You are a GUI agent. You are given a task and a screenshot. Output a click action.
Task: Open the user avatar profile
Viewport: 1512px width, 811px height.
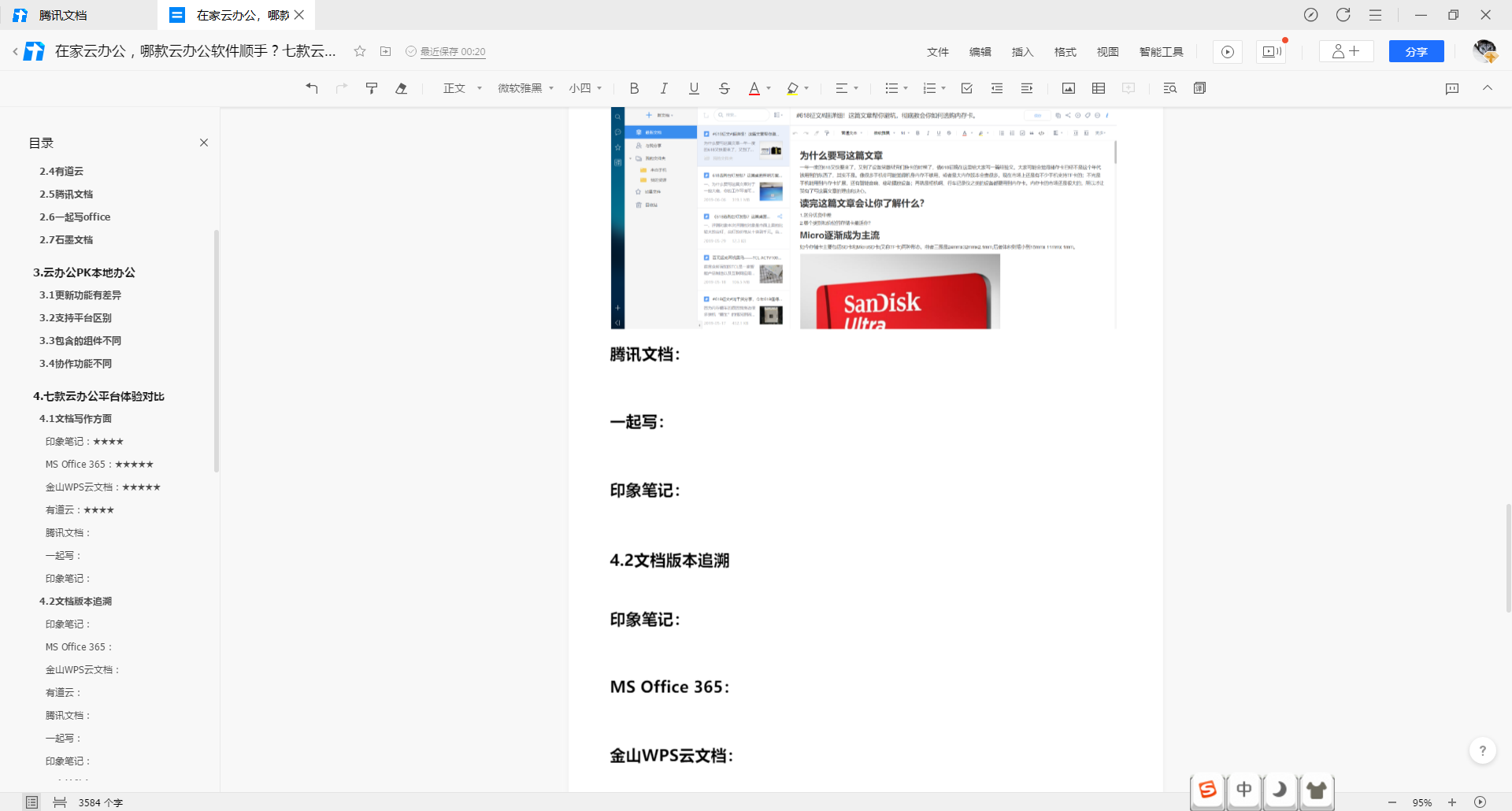[x=1485, y=51]
